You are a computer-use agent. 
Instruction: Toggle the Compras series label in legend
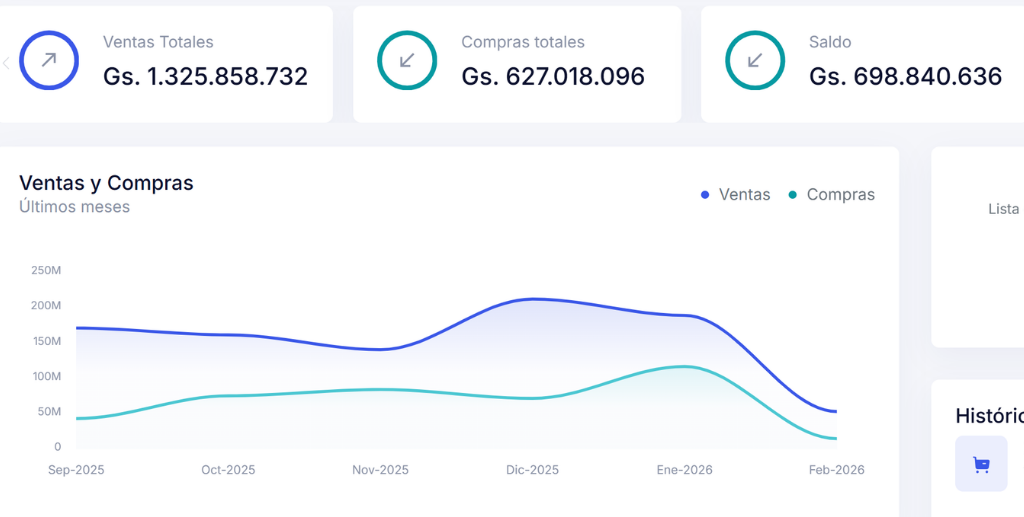[x=840, y=195]
